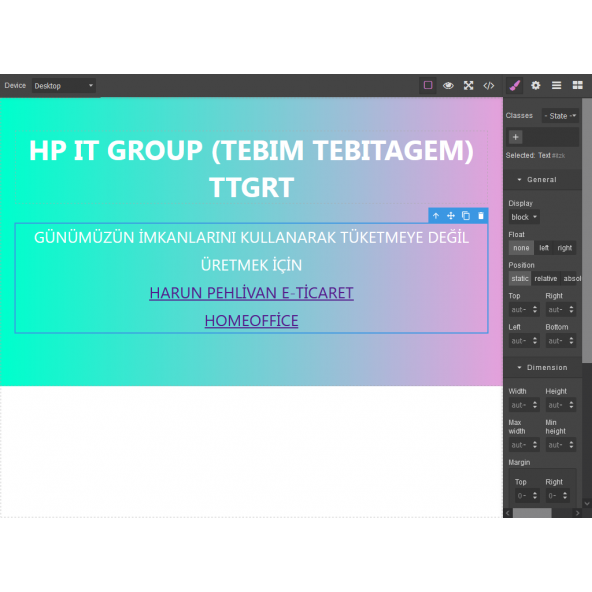
Task: Open the Display block dropdown
Action: (x=524, y=217)
